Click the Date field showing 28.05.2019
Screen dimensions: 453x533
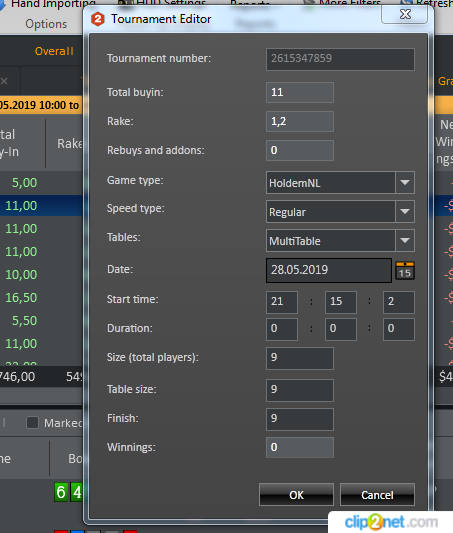329,270
